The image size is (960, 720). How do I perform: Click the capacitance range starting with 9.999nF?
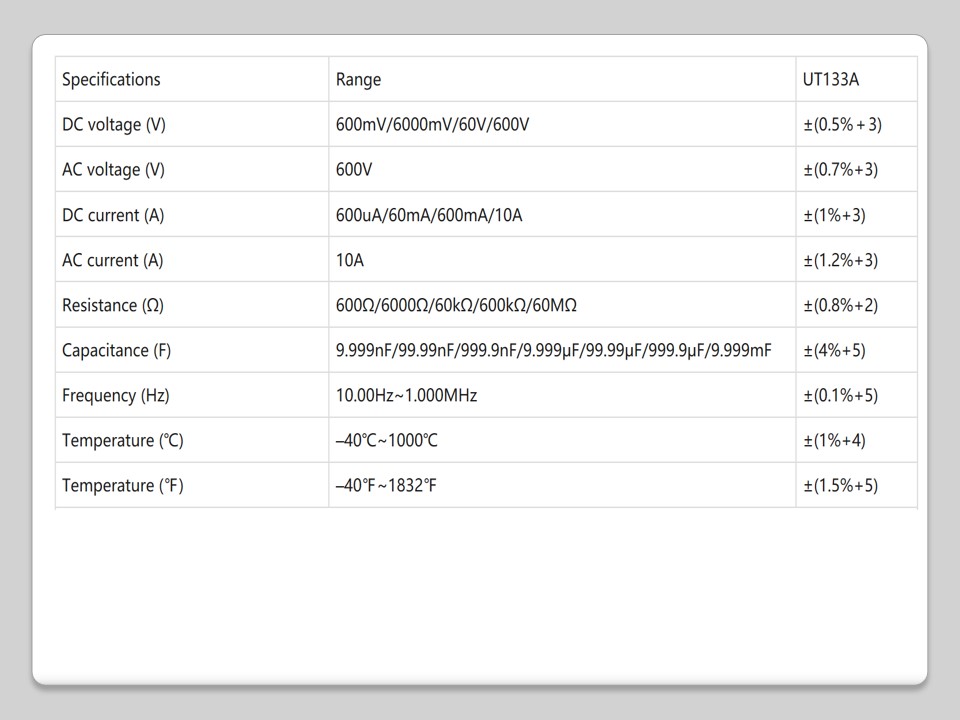click(553, 350)
